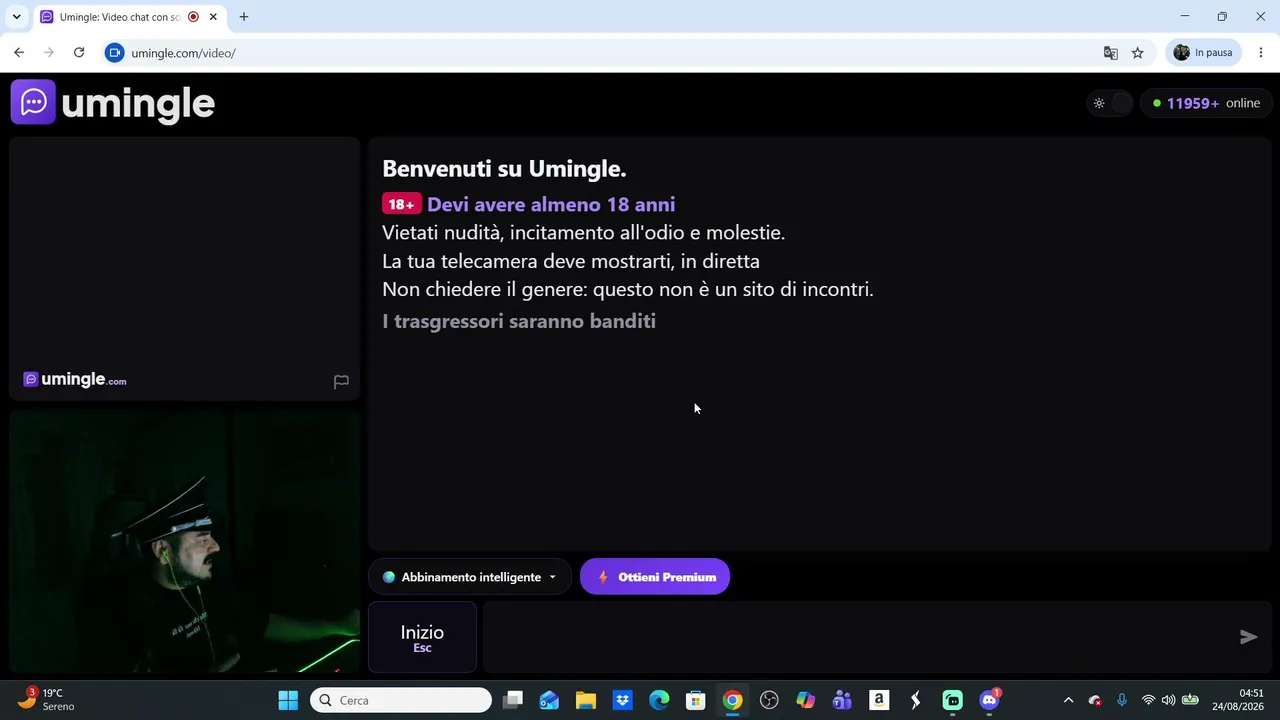
Task: Open Amazon from the taskbar
Action: click(x=879, y=700)
